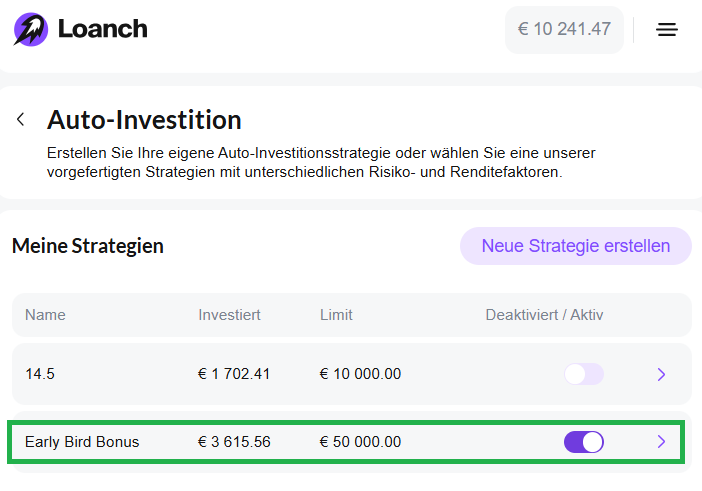The image size is (702, 491).
Task: Click the € 3 615.56 invested amount
Action: click(234, 442)
